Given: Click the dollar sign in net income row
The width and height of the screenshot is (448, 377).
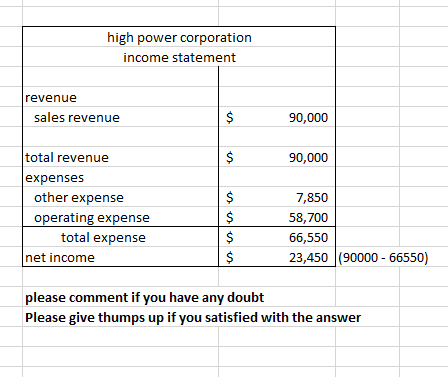Looking at the screenshot, I should point(230,257).
